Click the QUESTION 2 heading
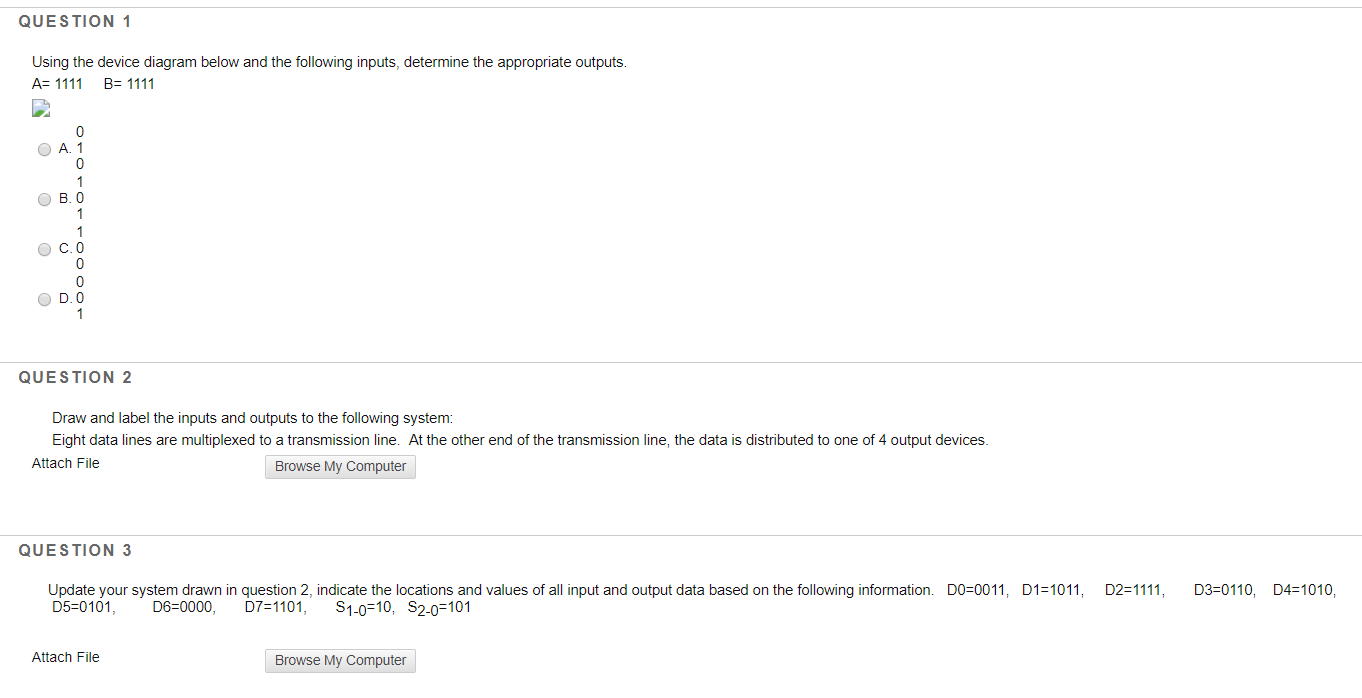 point(75,377)
